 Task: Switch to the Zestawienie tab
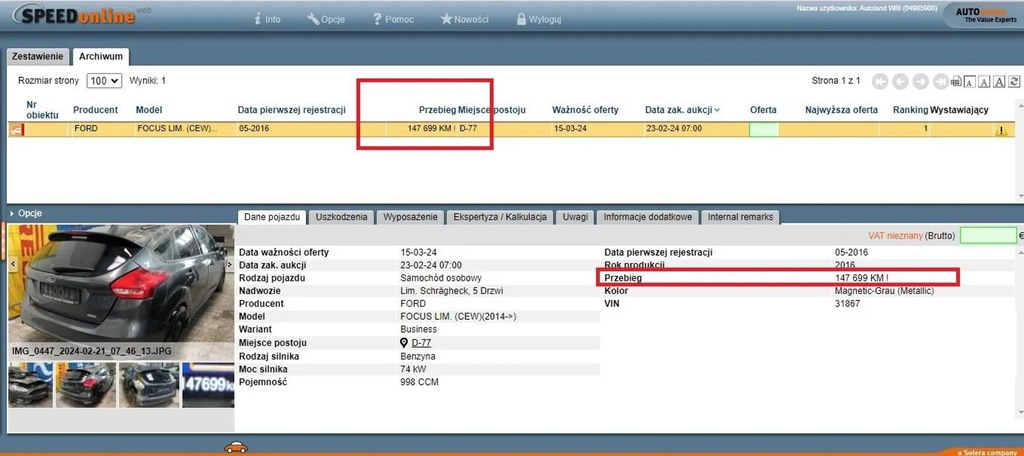point(38,56)
